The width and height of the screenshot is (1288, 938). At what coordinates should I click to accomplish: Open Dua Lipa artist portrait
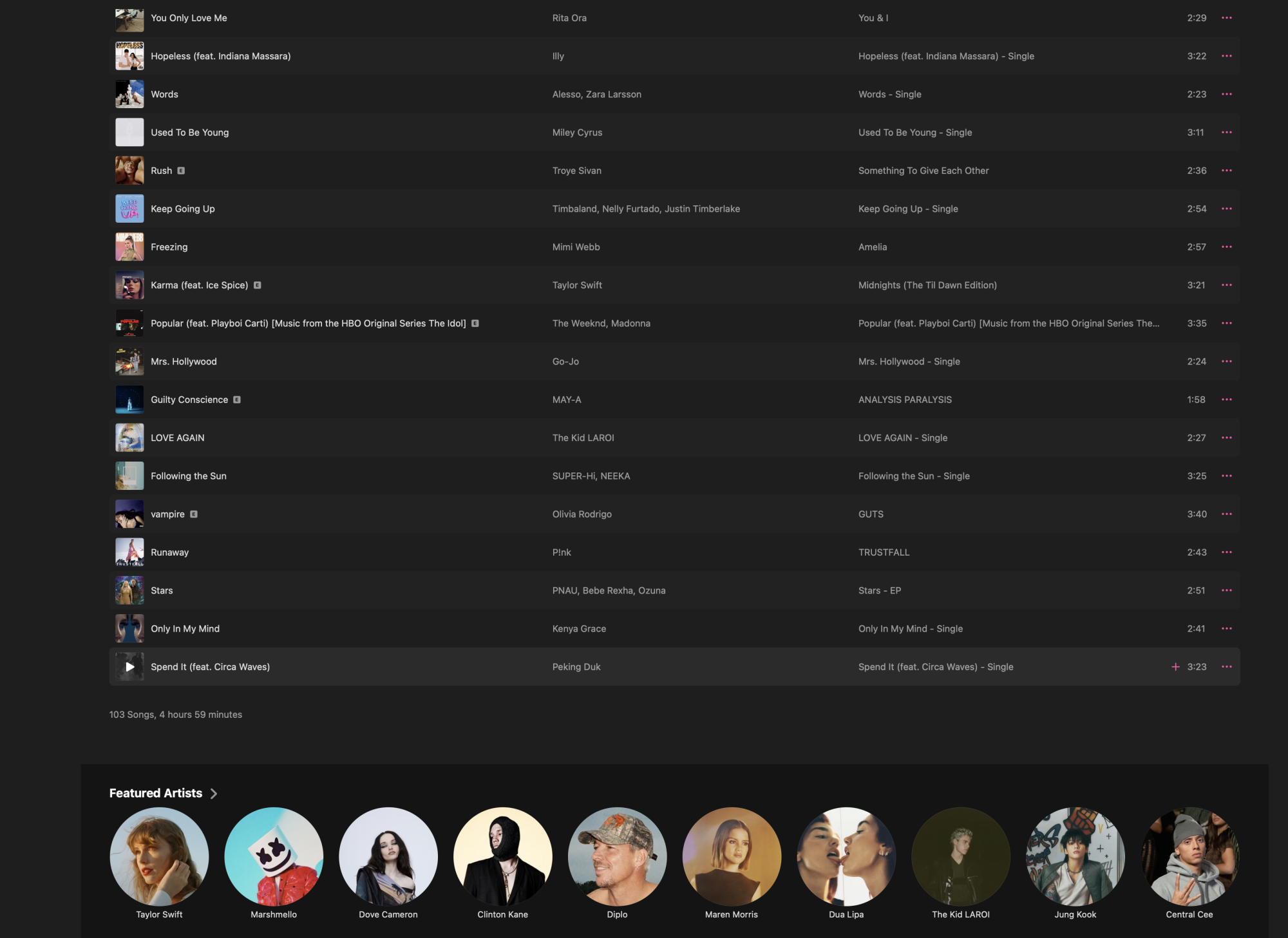(x=846, y=857)
